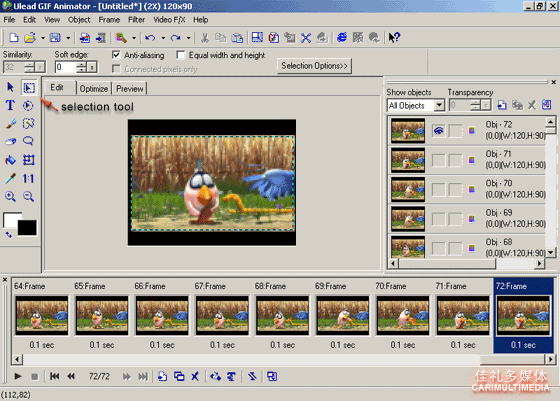The width and height of the screenshot is (560, 401).
Task: Click the frame panel horizontal scrollbar
Action: [x=283, y=359]
